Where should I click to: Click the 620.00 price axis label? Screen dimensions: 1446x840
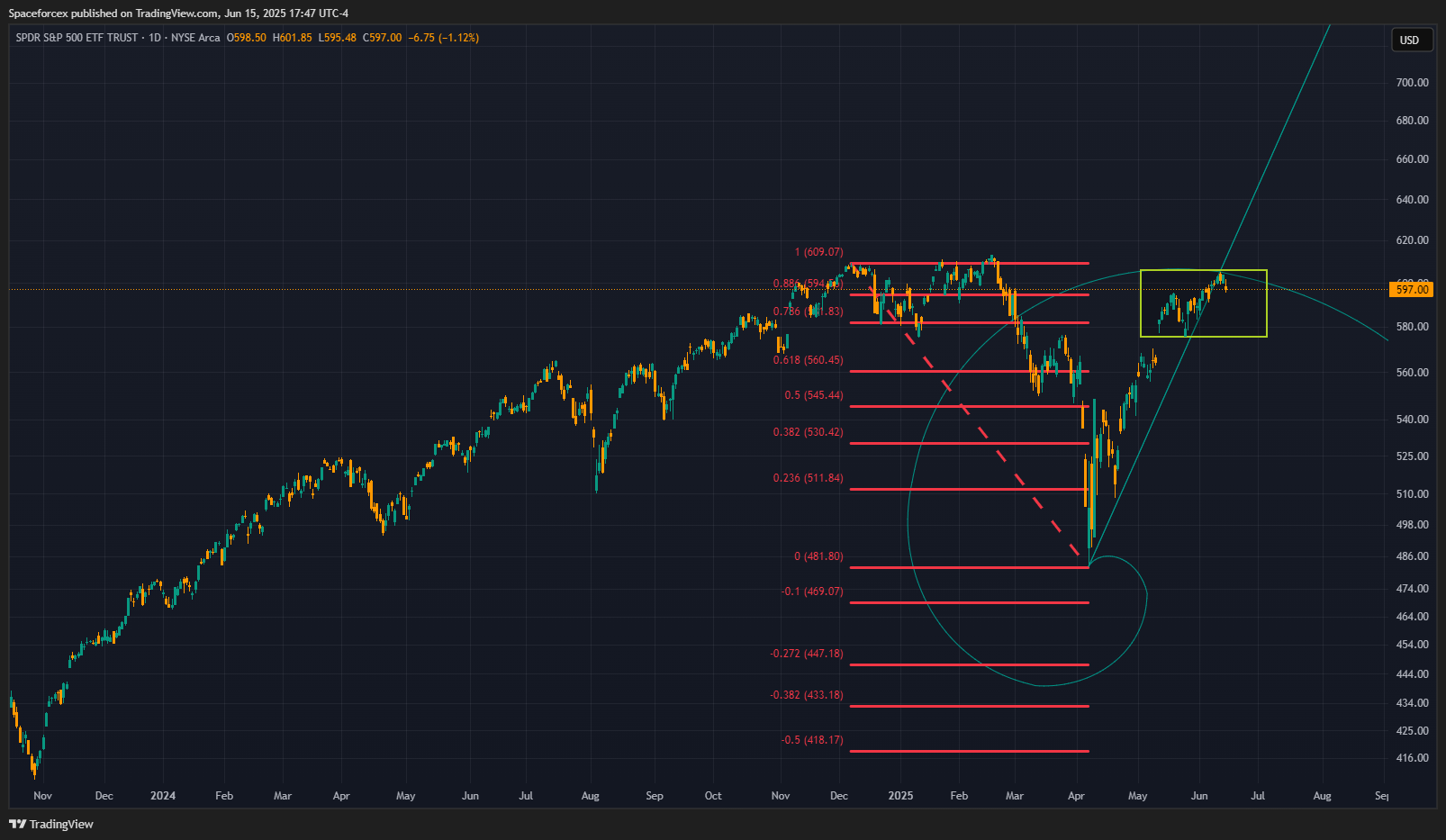[1412, 240]
